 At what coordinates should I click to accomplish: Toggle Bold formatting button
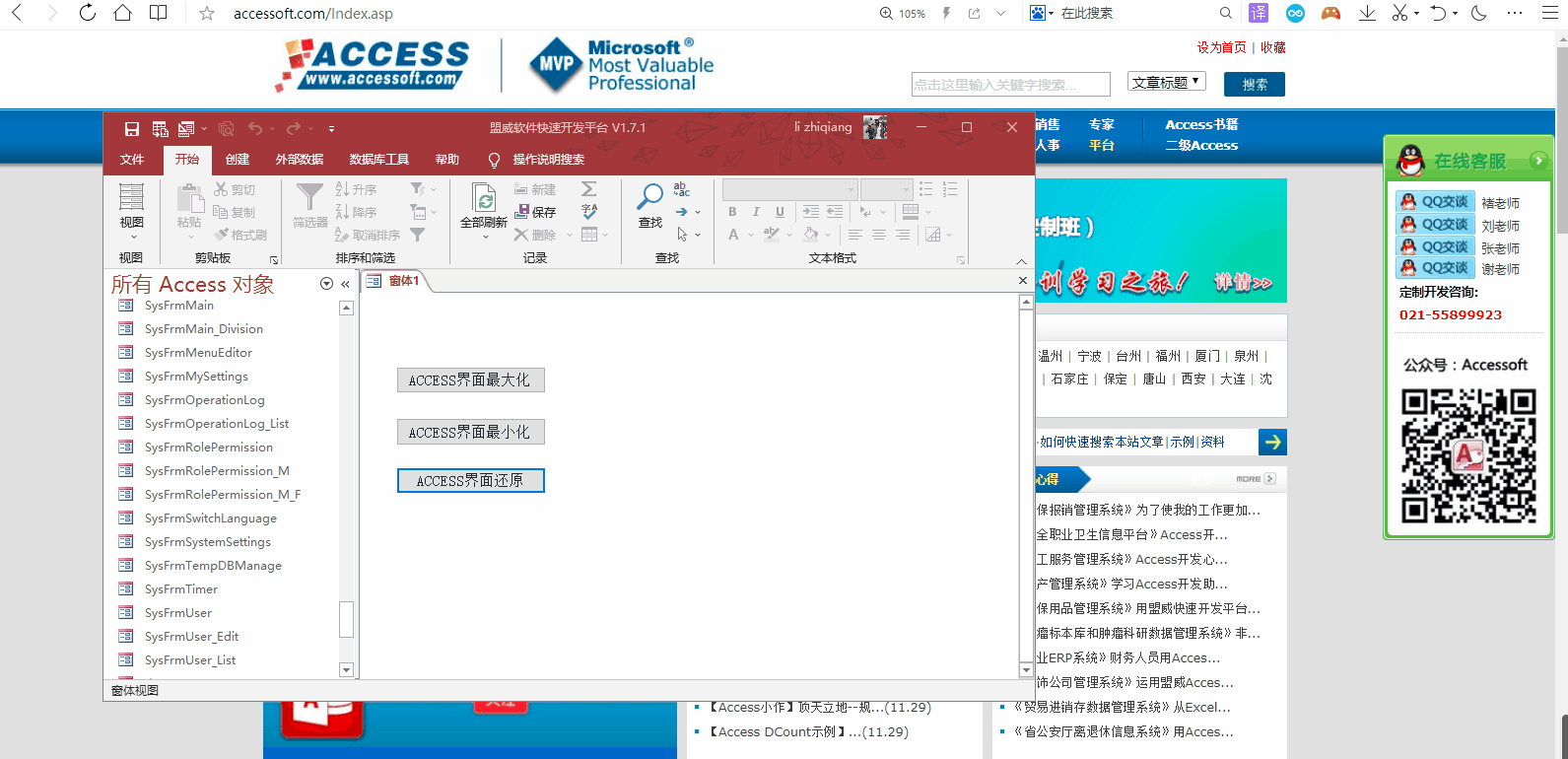coord(732,212)
